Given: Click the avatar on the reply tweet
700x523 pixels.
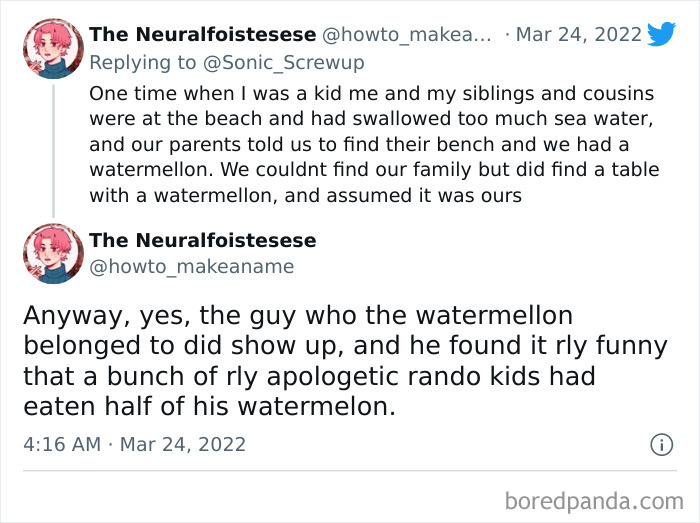Looking at the screenshot, I should pos(53,48).
